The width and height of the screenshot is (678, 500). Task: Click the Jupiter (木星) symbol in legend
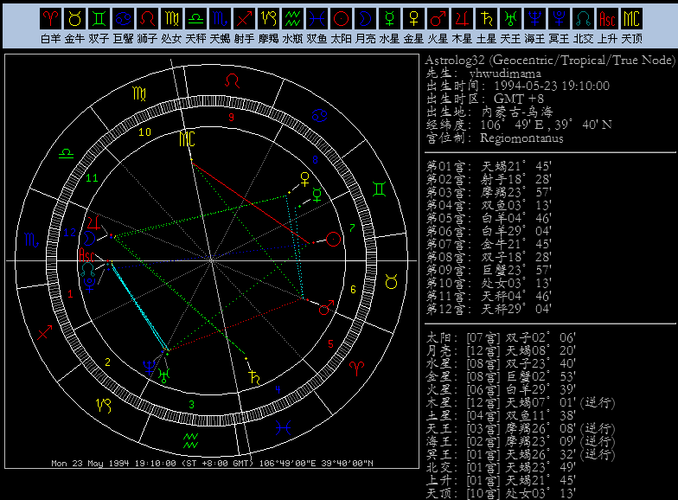pos(462,19)
